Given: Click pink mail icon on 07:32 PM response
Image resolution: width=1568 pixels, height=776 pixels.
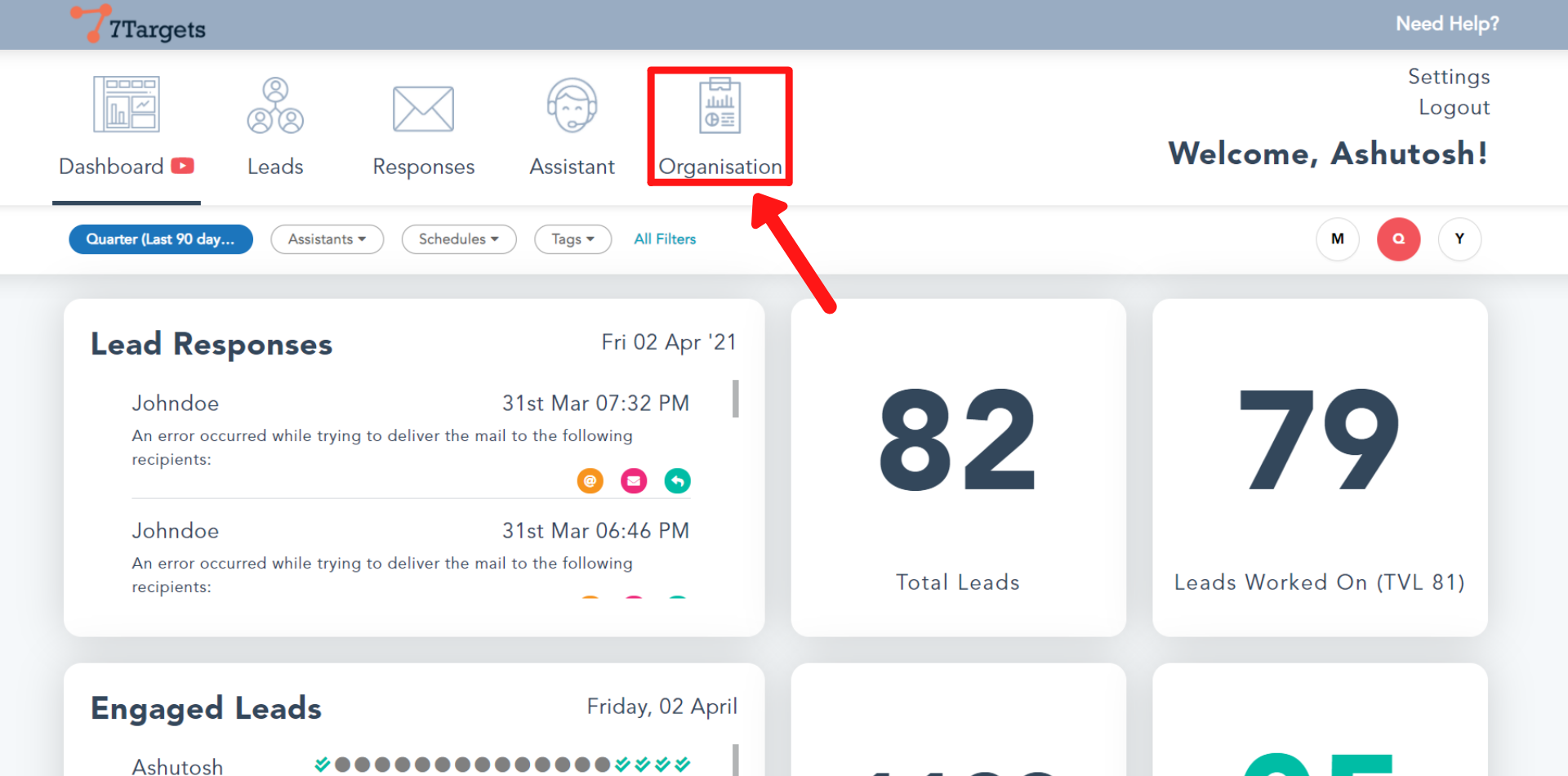Looking at the screenshot, I should point(634,481).
